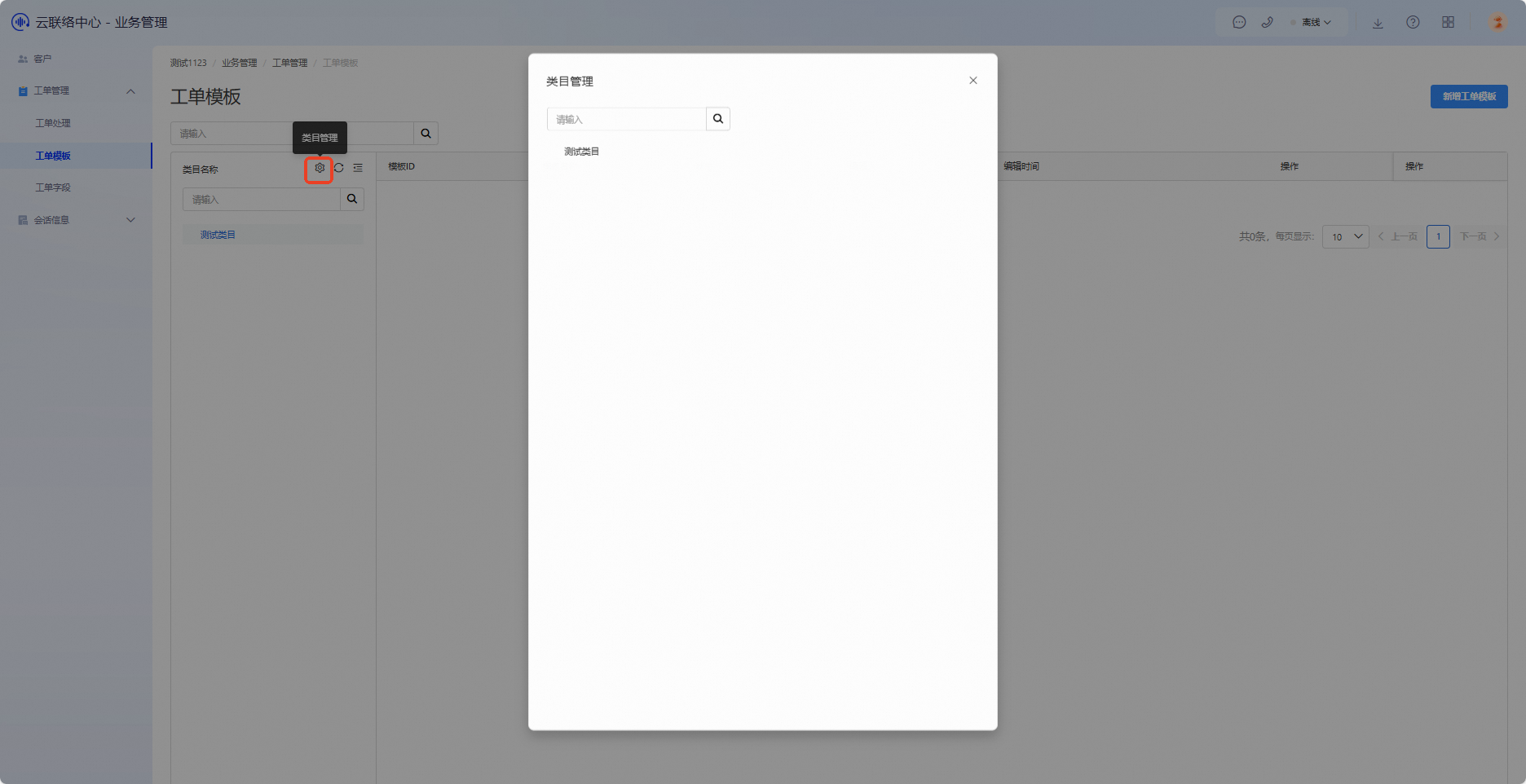Select page 1 in pagination

1438,236
